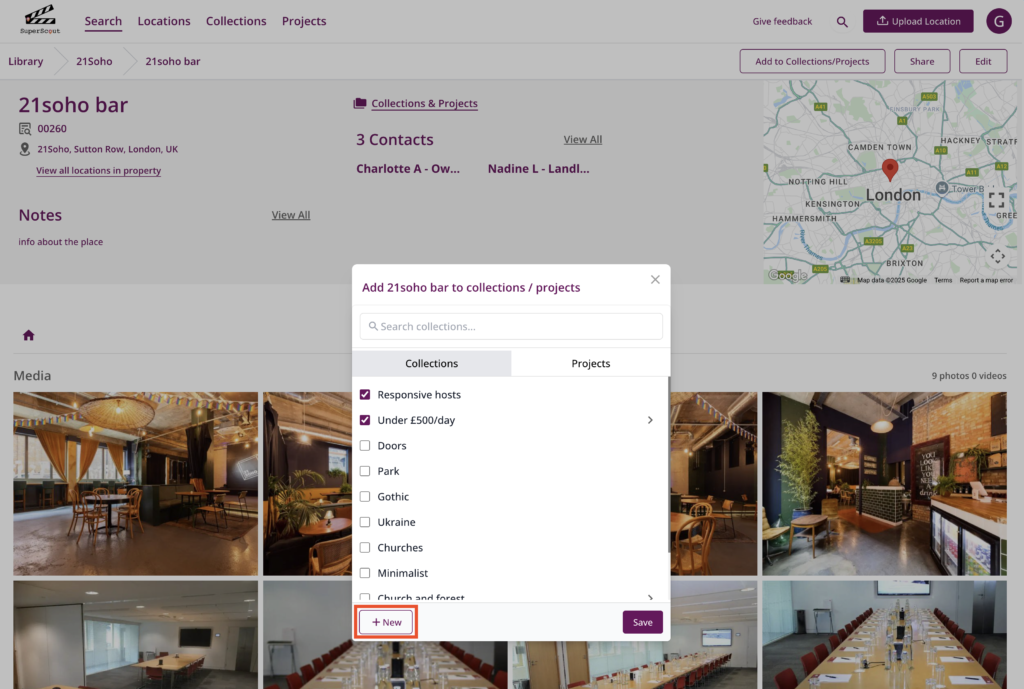Open the Give feedback link
This screenshot has height=689, width=1024.
[782, 22]
